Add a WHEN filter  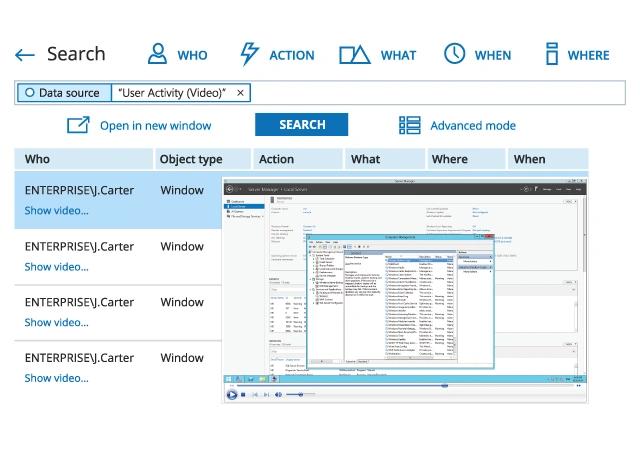pyautogui.click(x=478, y=54)
